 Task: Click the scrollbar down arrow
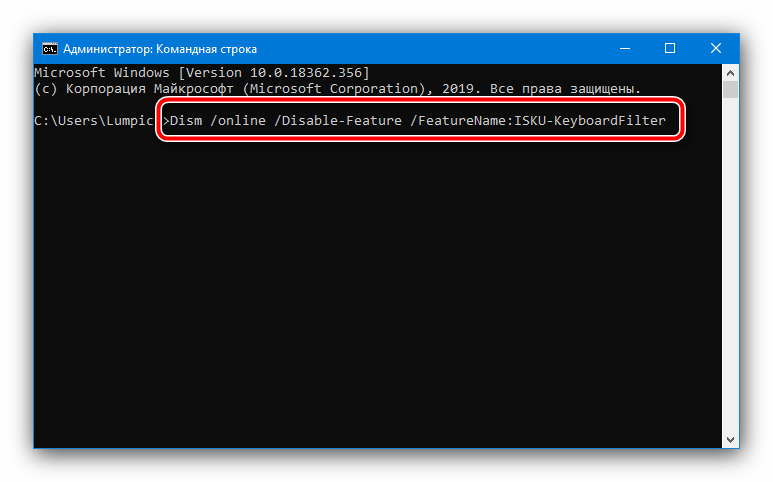[x=730, y=440]
